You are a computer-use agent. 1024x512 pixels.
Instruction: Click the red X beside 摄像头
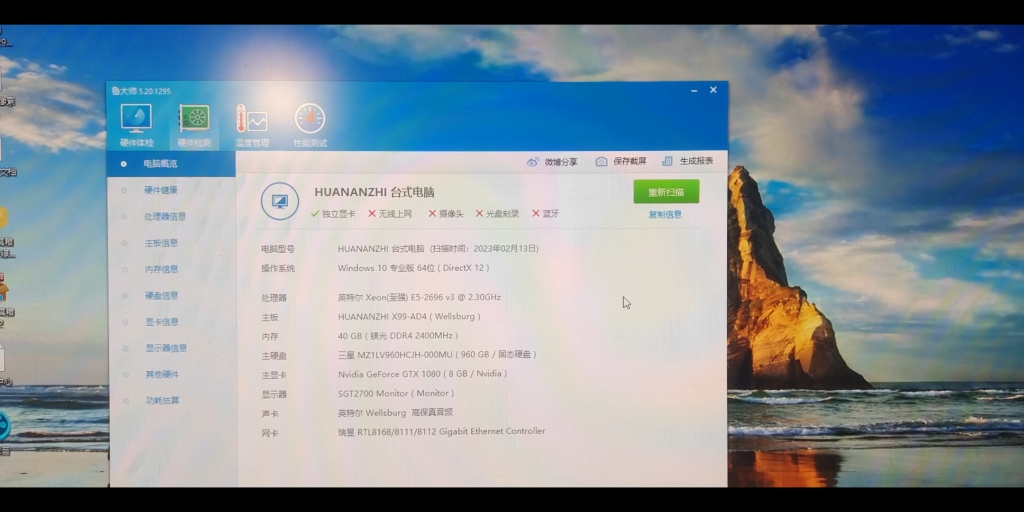point(432,214)
